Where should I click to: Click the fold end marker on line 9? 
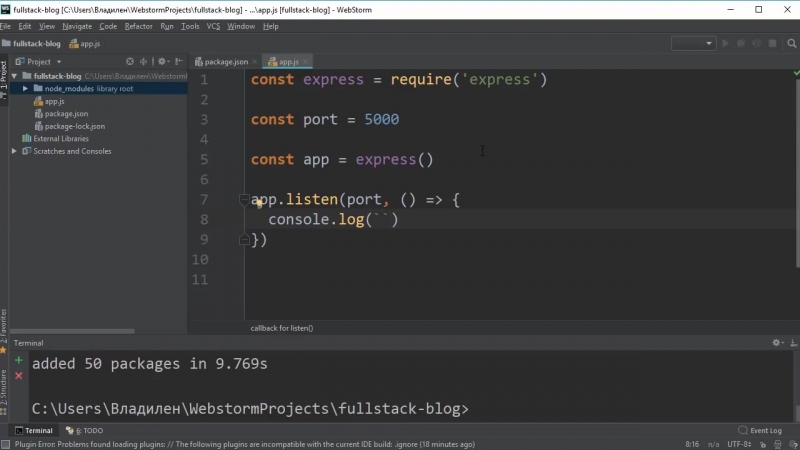tap(244, 239)
